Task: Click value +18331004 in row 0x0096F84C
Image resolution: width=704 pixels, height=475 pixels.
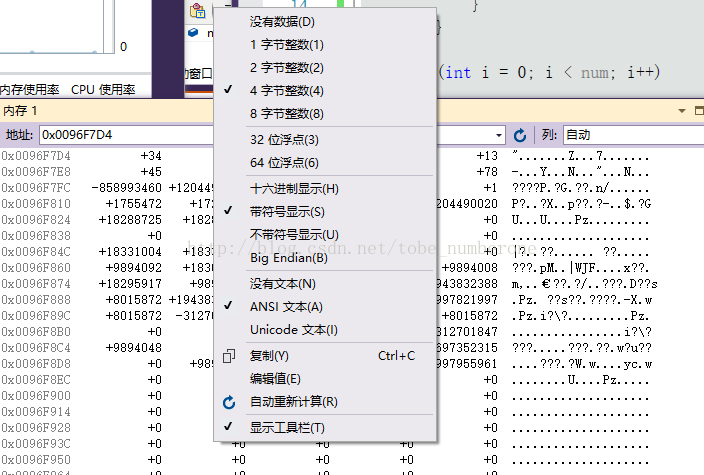Action: [130, 252]
